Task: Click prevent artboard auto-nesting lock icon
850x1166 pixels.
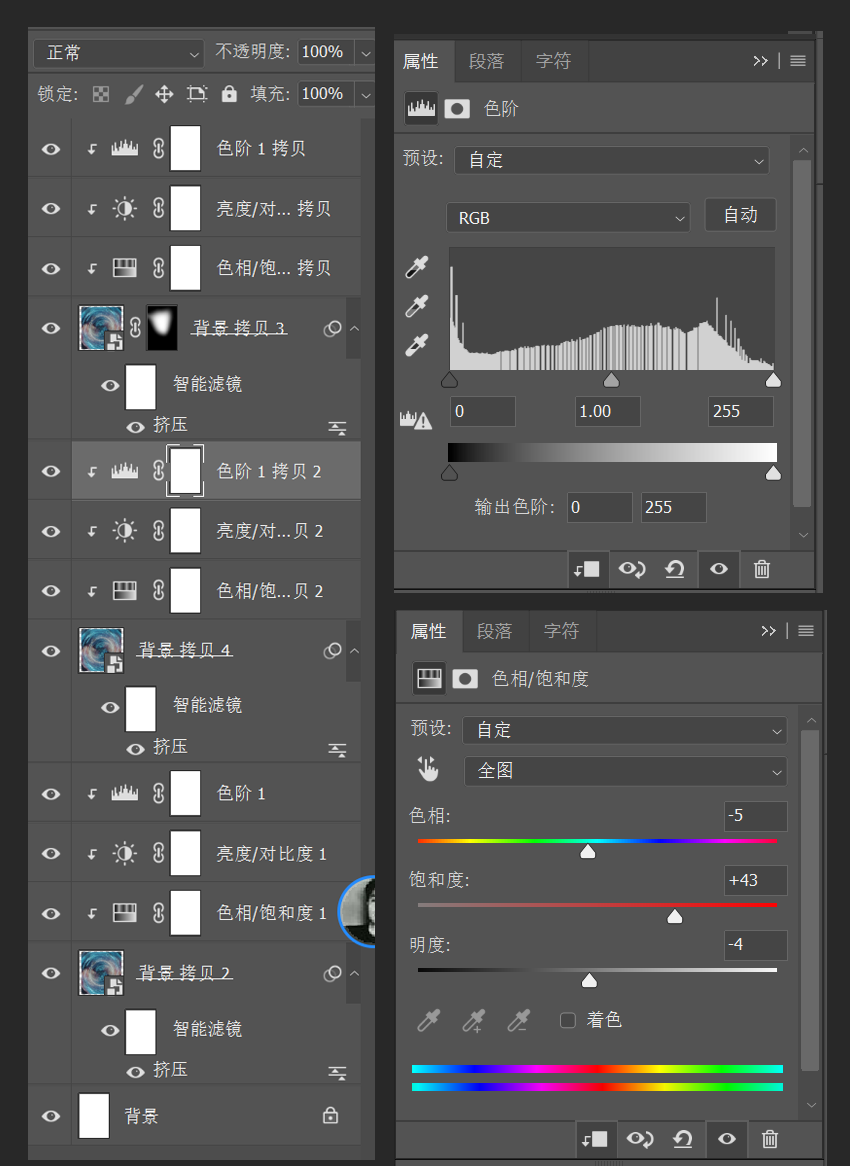Action: (x=197, y=94)
